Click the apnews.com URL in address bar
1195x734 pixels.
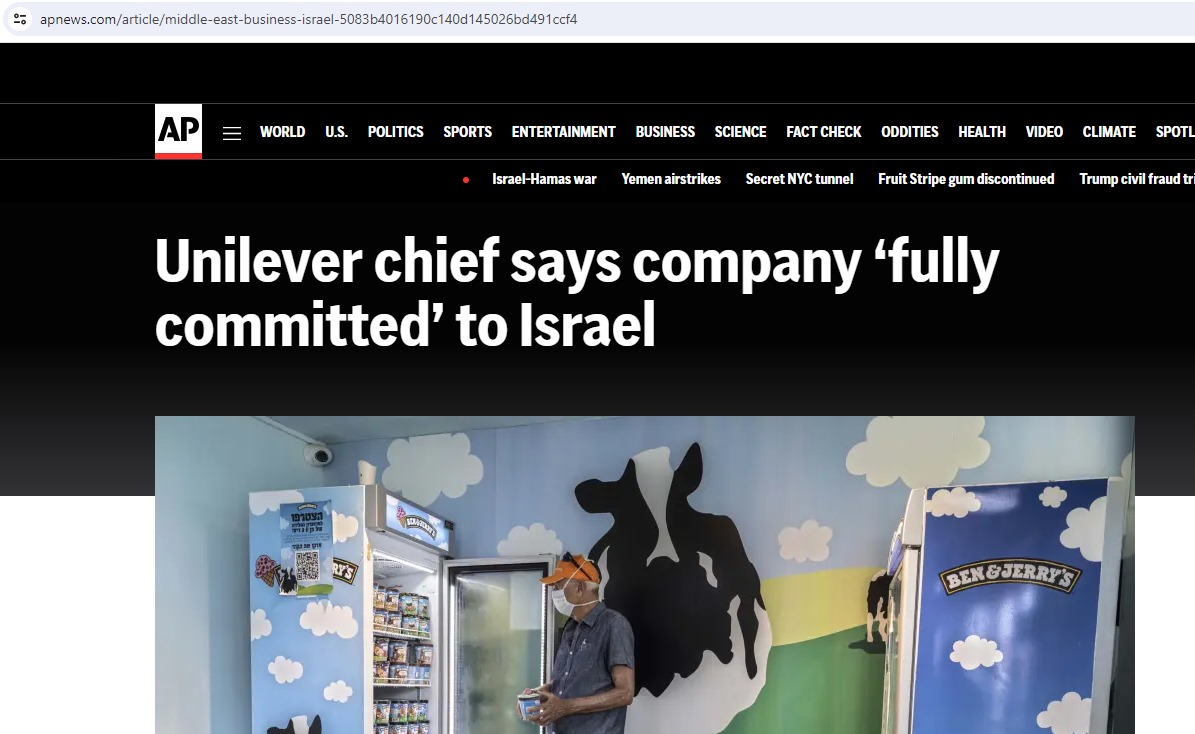click(x=309, y=19)
